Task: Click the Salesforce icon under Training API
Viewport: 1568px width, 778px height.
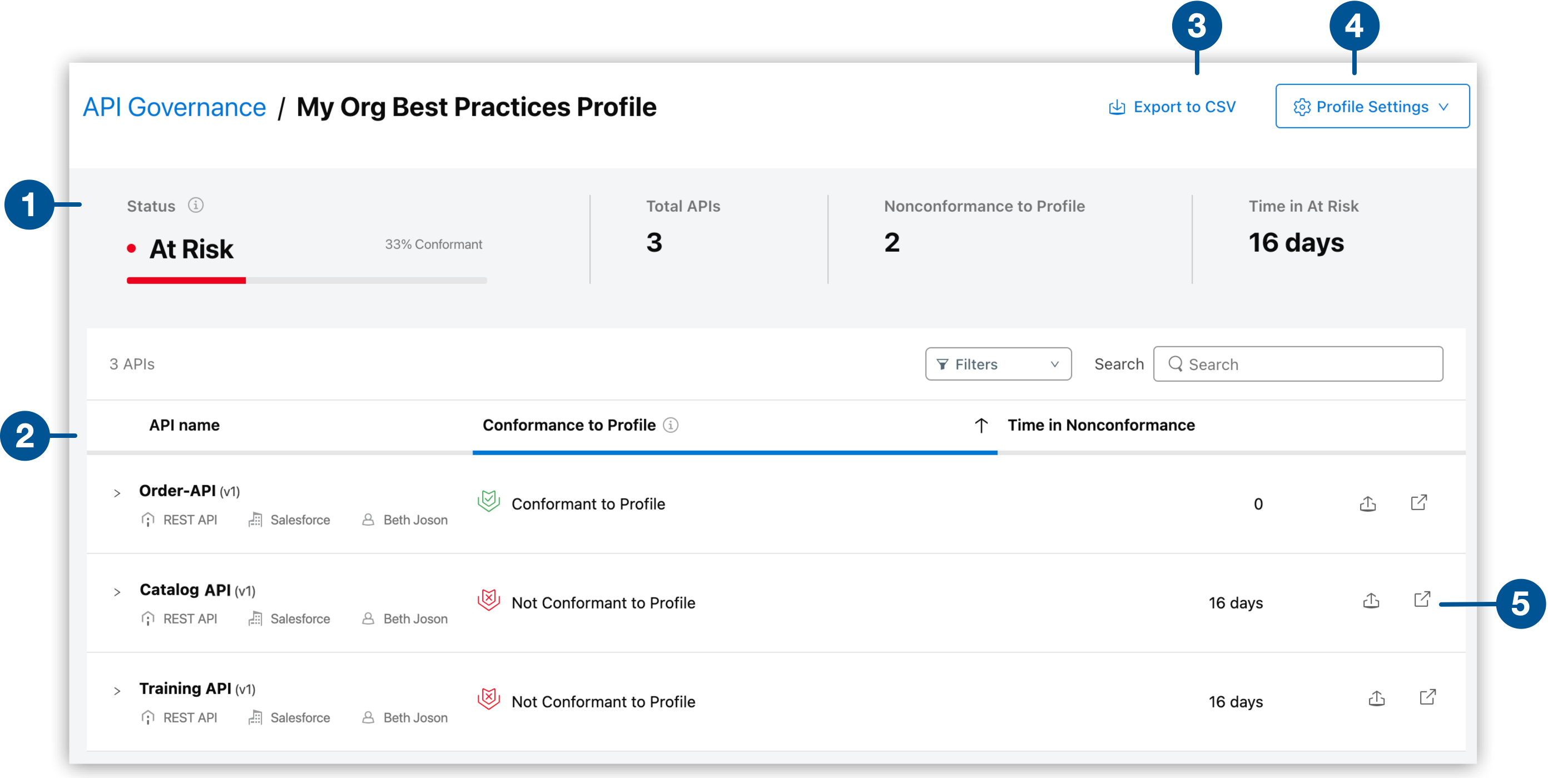Action: click(x=256, y=718)
